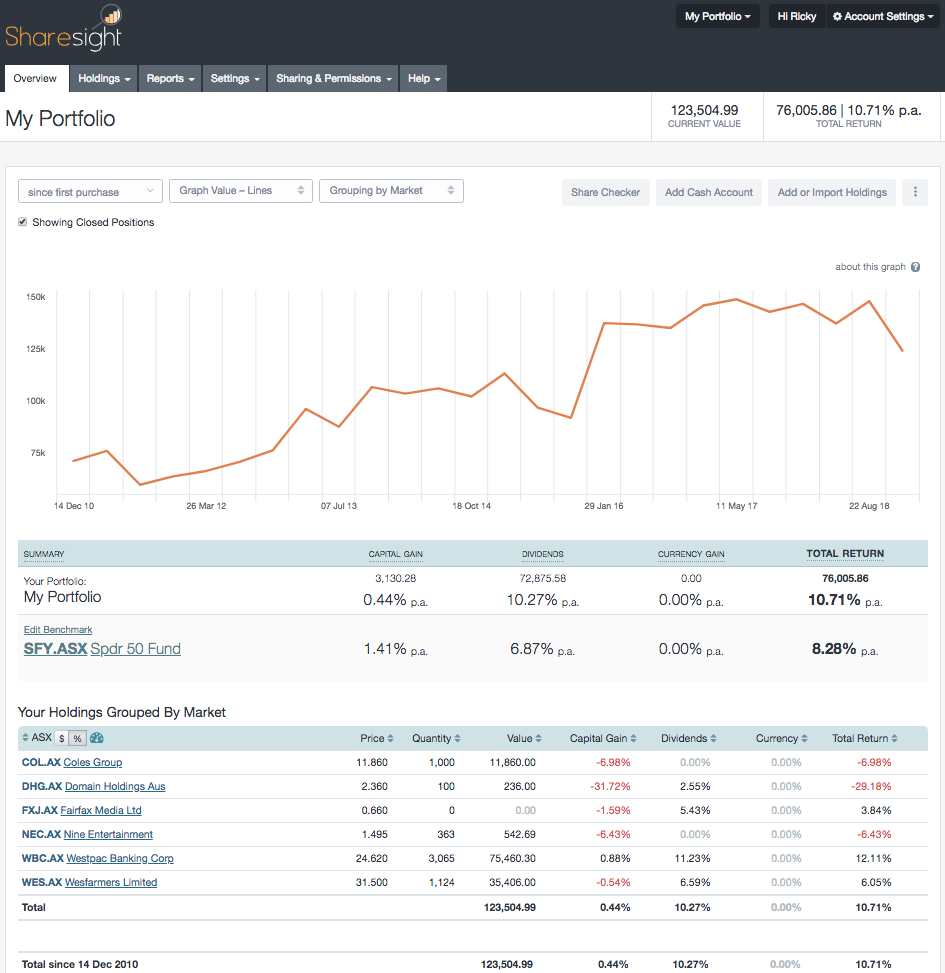Select the Overview tab
The image size is (945, 973).
(35, 79)
